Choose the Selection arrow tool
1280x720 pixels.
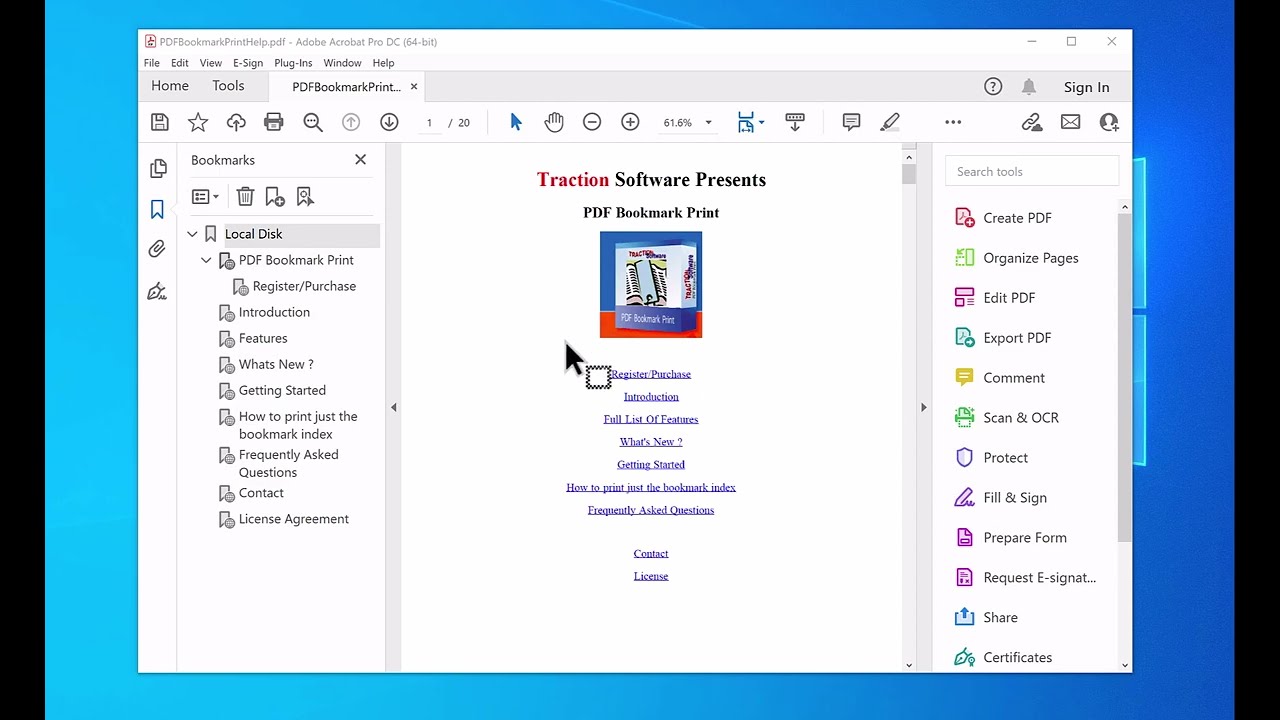point(516,122)
